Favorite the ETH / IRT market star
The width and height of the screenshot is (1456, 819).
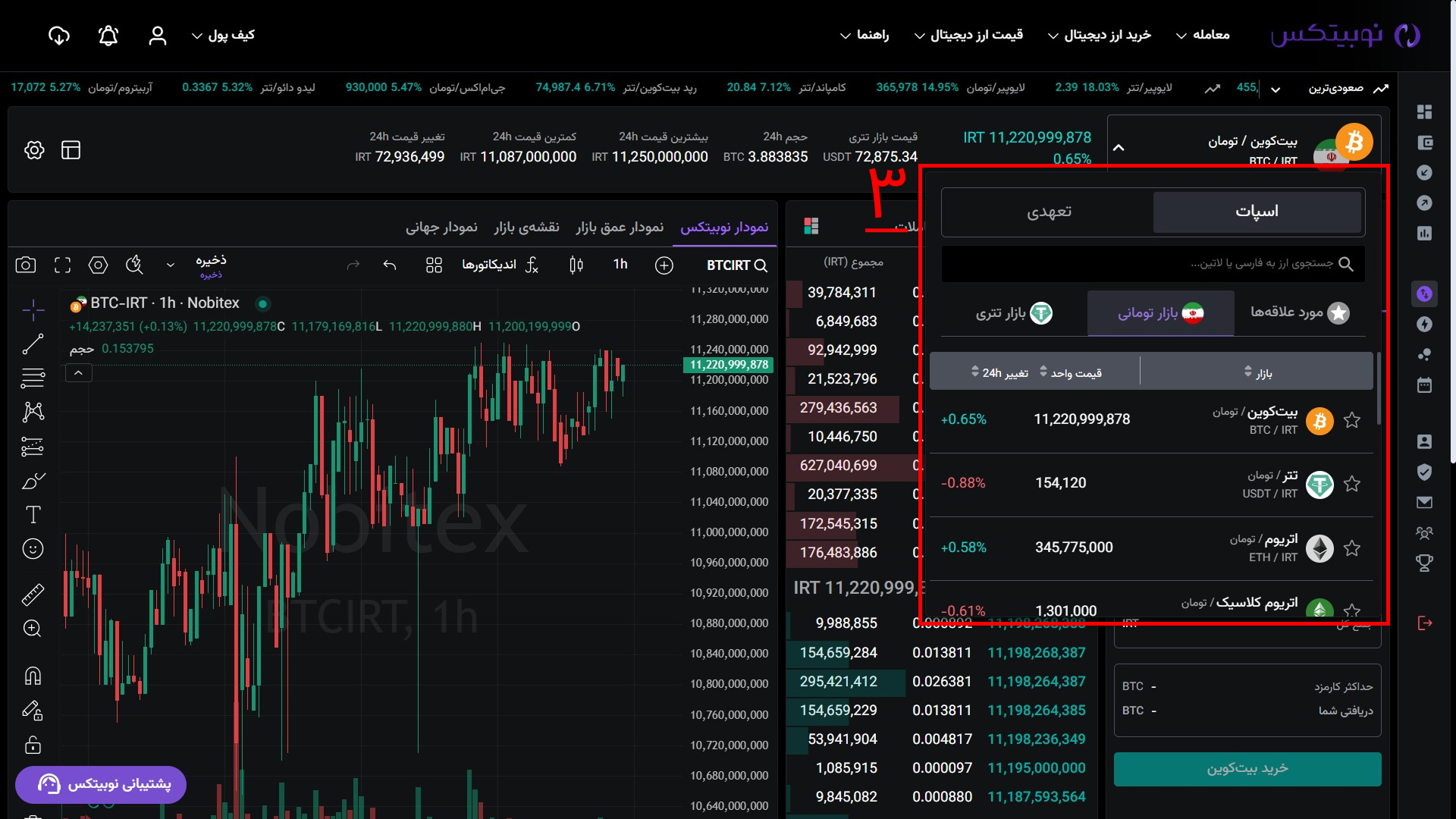coord(1352,548)
